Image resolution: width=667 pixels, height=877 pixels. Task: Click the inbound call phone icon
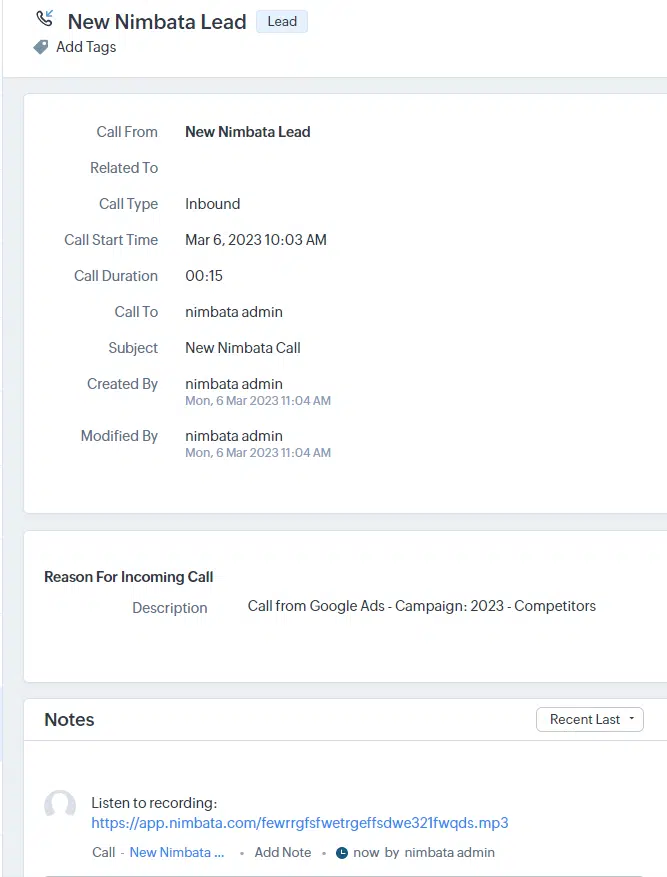pyautogui.click(x=45, y=18)
